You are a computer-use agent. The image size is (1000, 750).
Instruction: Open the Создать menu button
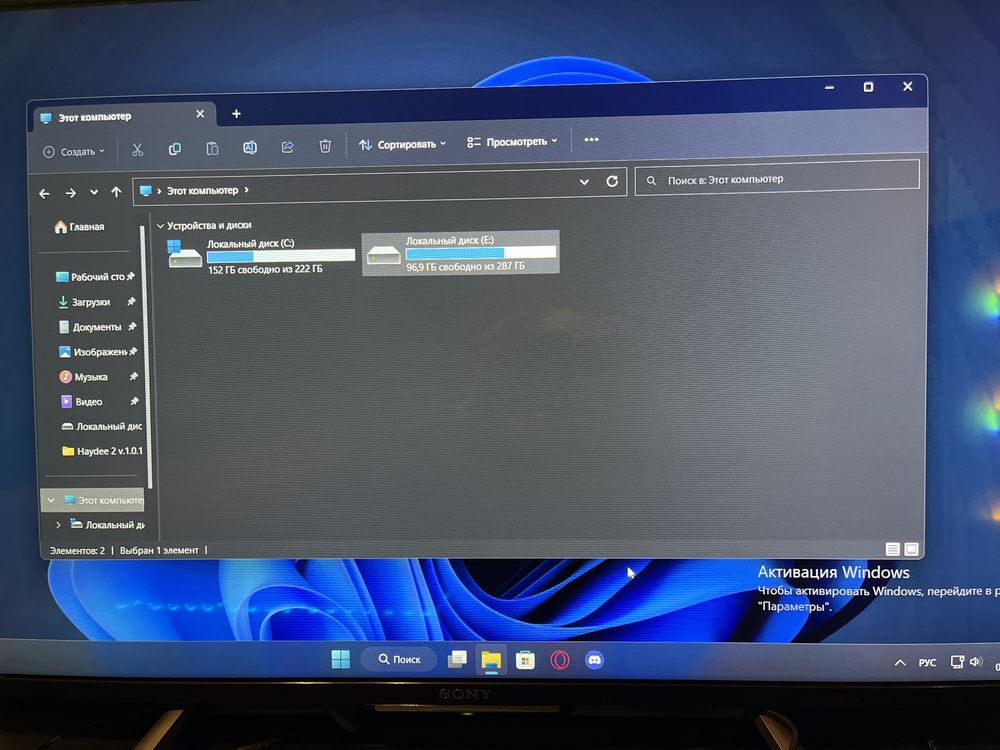coord(73,152)
